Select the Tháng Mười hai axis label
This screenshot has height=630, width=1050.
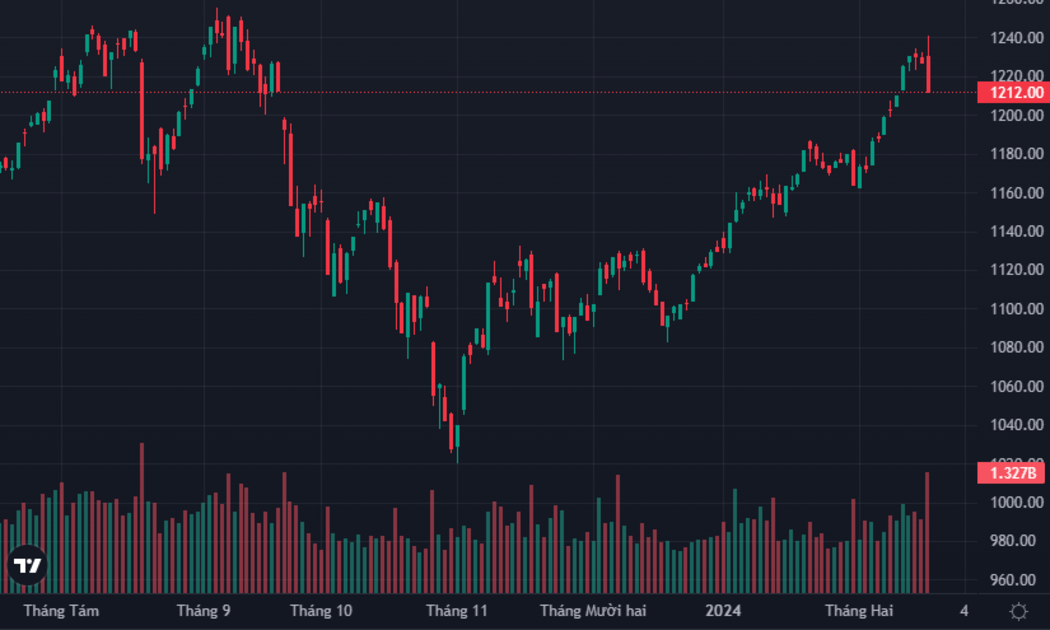593,611
